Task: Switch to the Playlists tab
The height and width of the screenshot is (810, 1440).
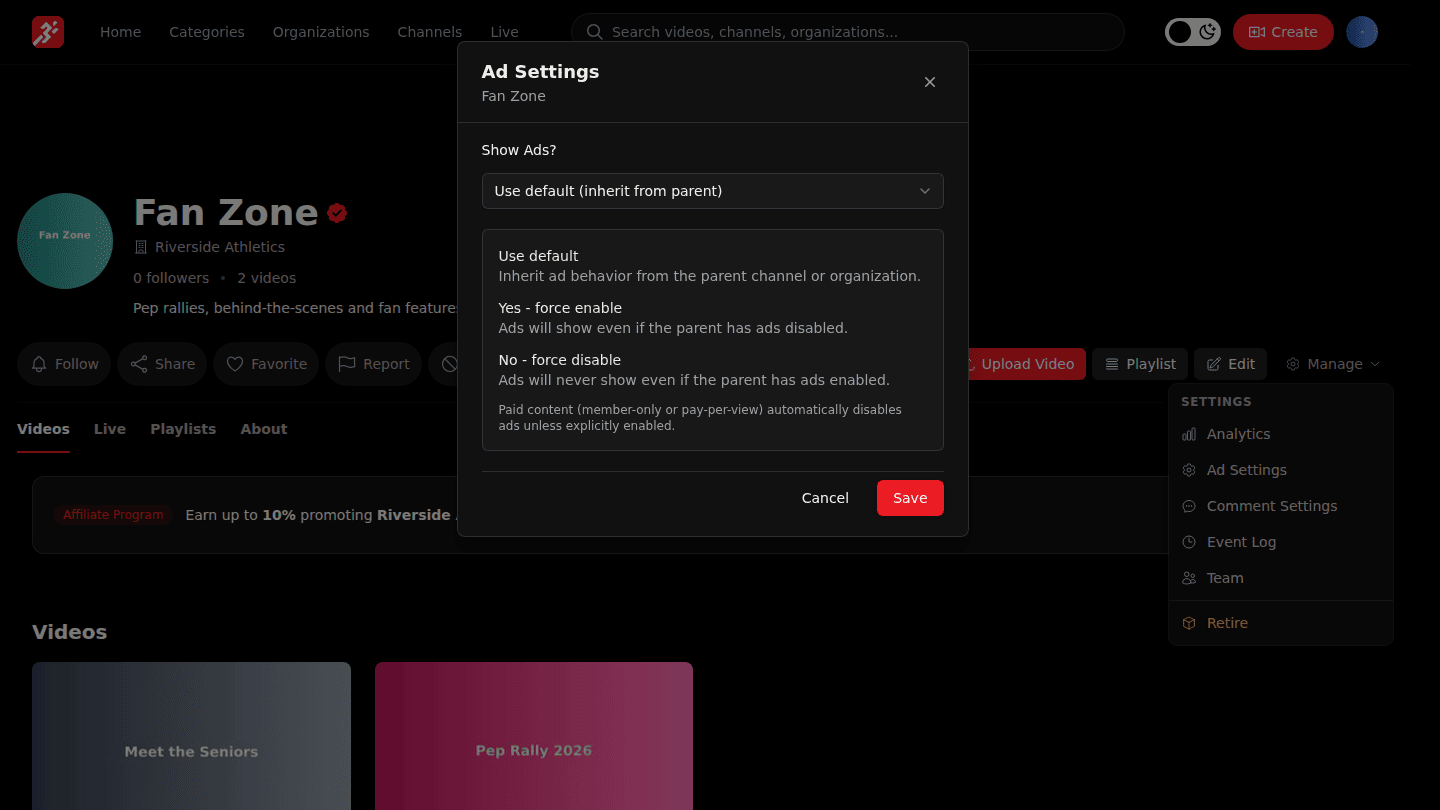Action: pyautogui.click(x=183, y=429)
